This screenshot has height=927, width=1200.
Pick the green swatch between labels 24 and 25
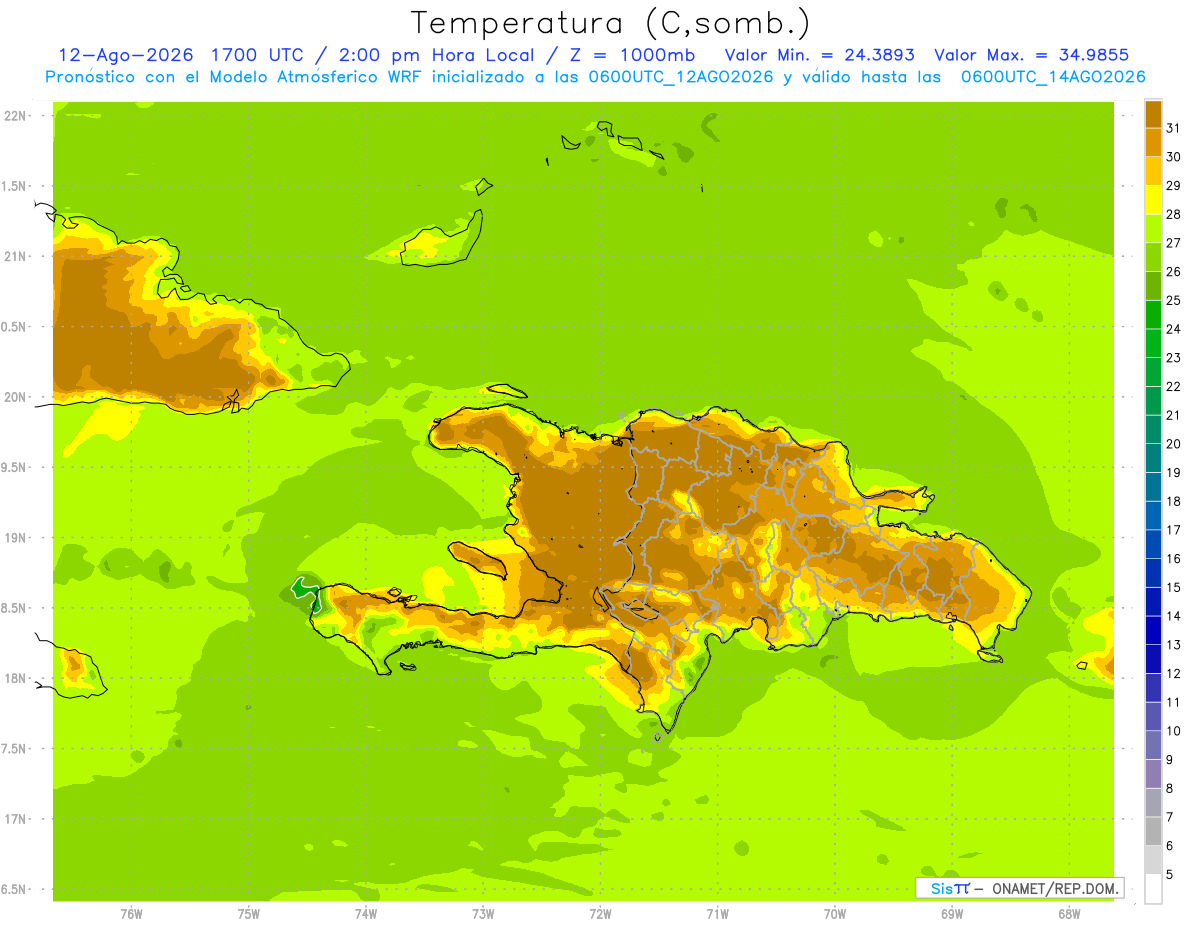tap(1153, 314)
